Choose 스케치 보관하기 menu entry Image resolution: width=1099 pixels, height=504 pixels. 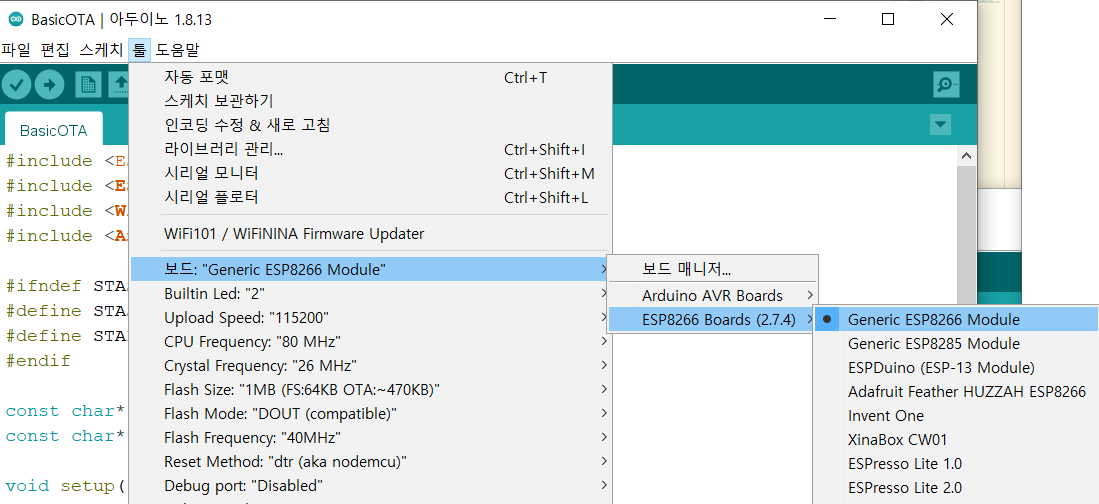[371, 101]
